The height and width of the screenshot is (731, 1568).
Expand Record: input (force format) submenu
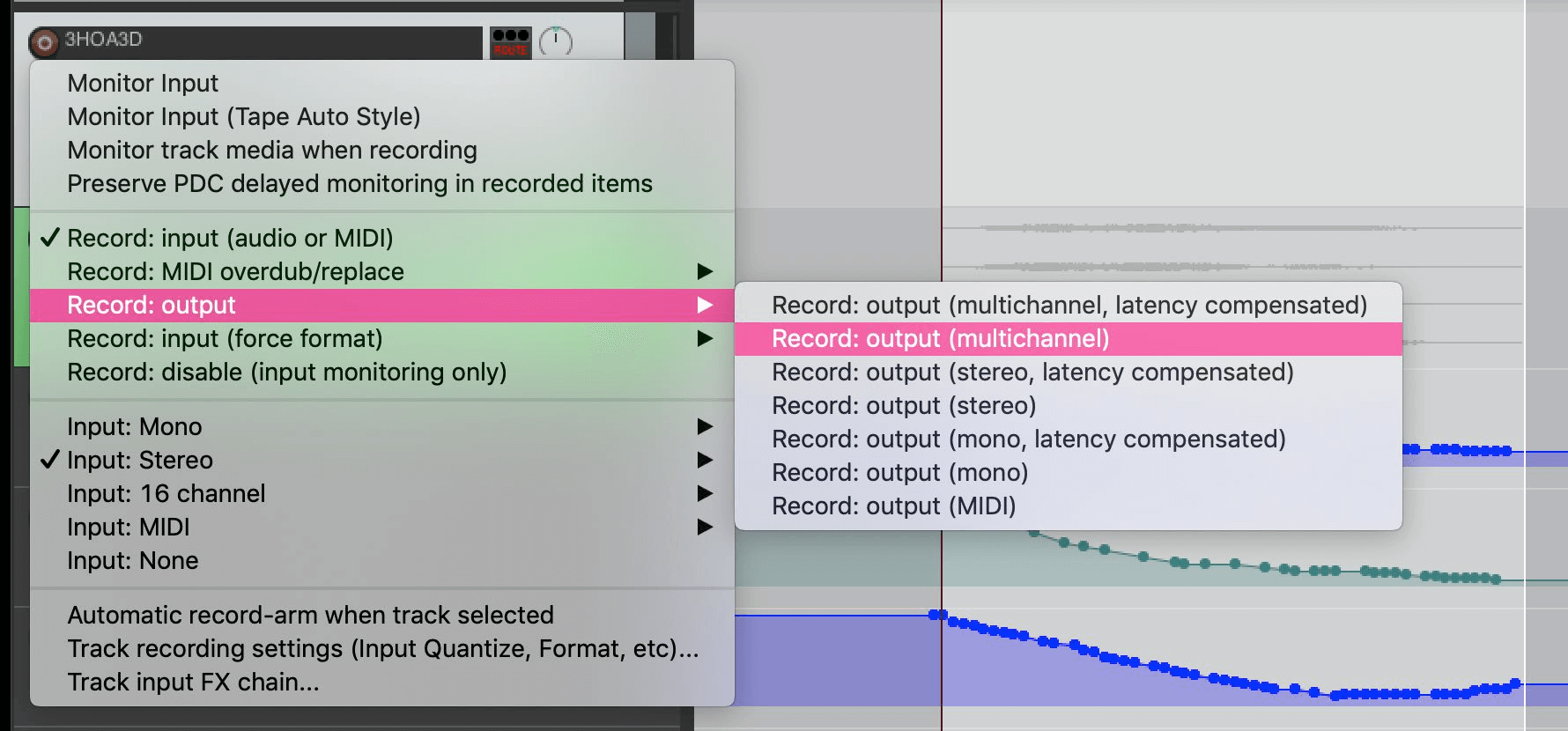pos(225,338)
